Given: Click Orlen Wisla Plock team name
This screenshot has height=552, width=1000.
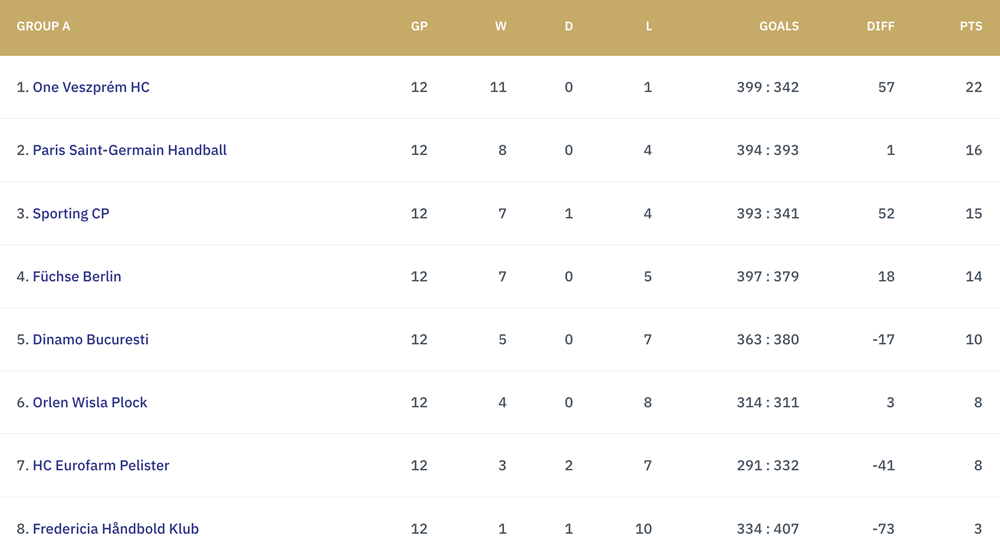Looking at the screenshot, I should pos(90,403).
